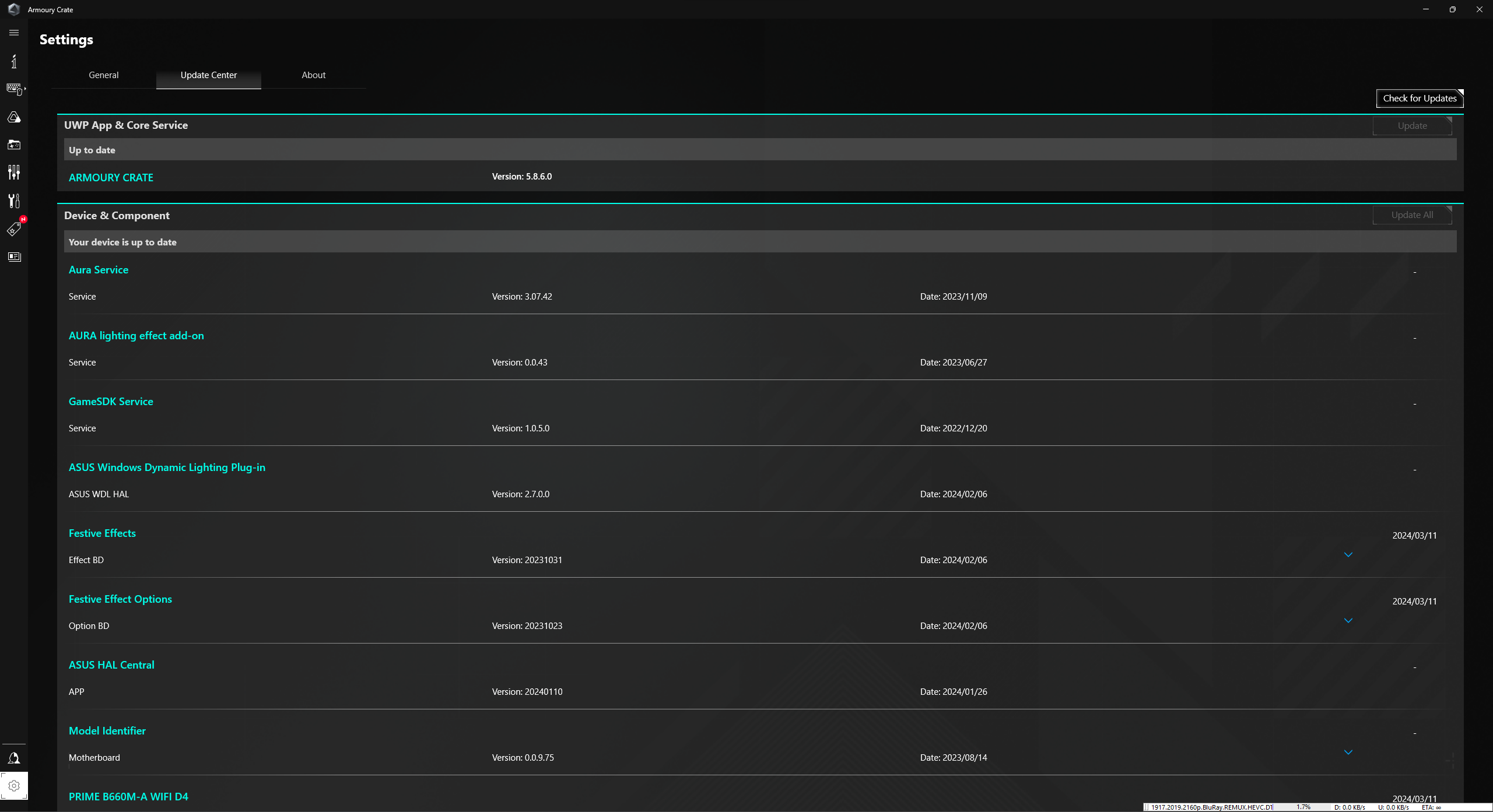
Task: Open the Featured deals tag icon
Action: click(x=14, y=229)
